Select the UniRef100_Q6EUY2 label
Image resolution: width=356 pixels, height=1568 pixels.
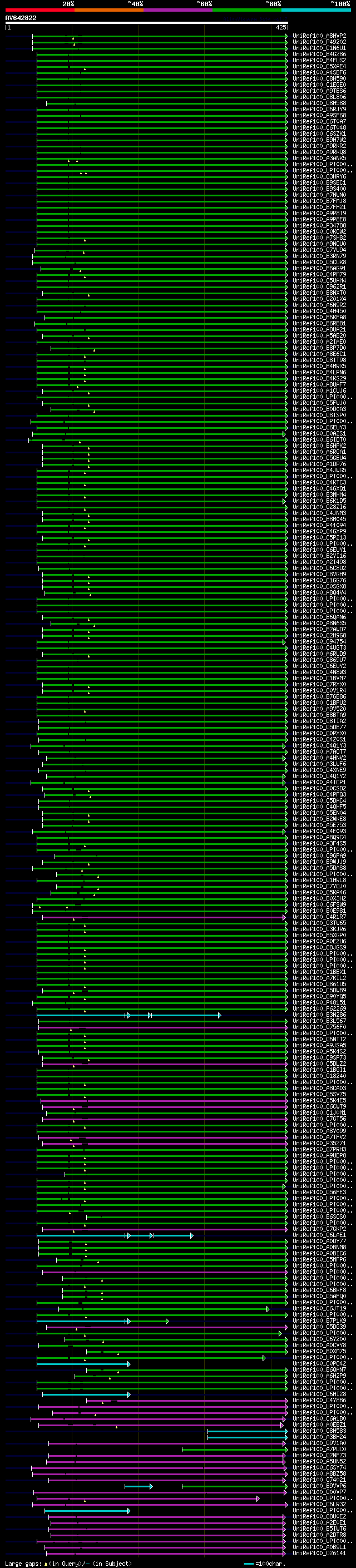319,666
